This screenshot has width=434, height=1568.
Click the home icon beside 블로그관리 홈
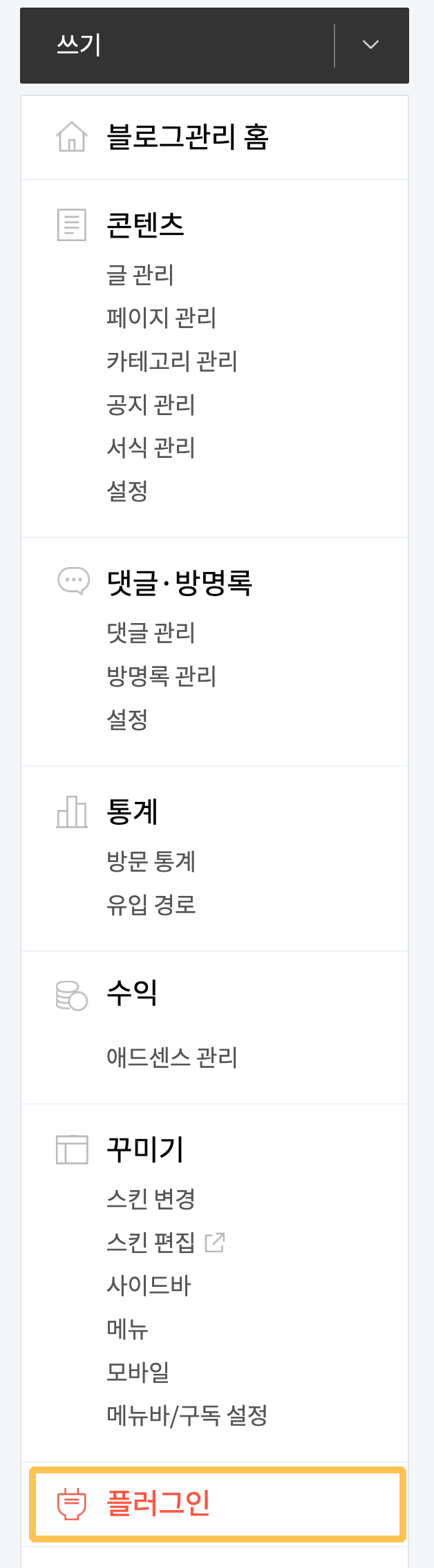[x=71, y=137]
